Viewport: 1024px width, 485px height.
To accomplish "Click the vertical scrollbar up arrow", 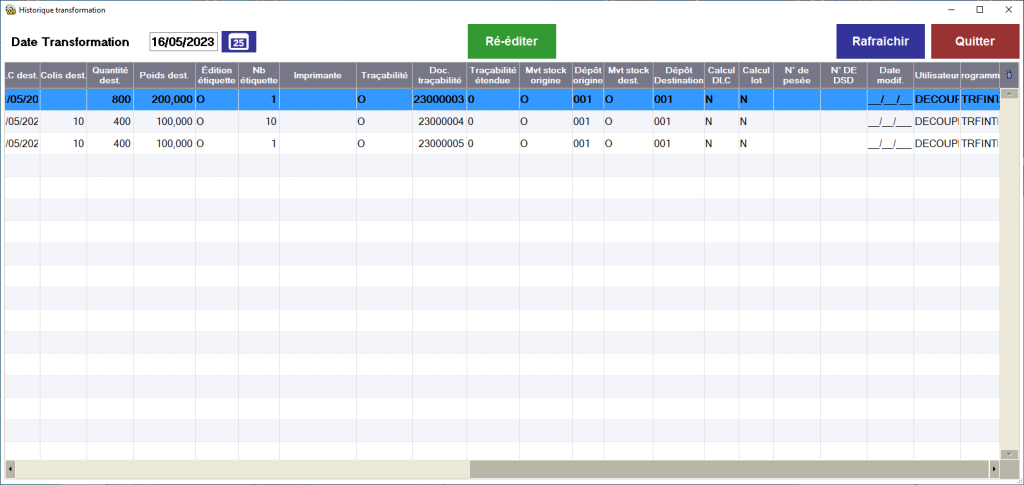I will point(1009,93).
